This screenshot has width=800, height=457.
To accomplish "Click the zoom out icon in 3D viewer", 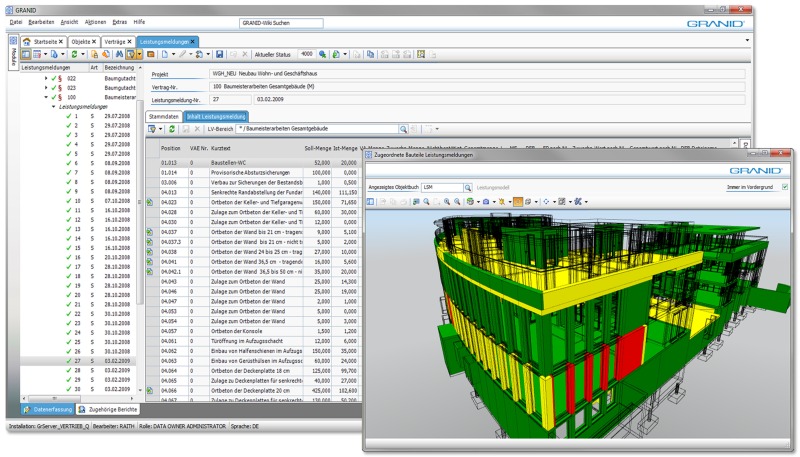I will (457, 202).
